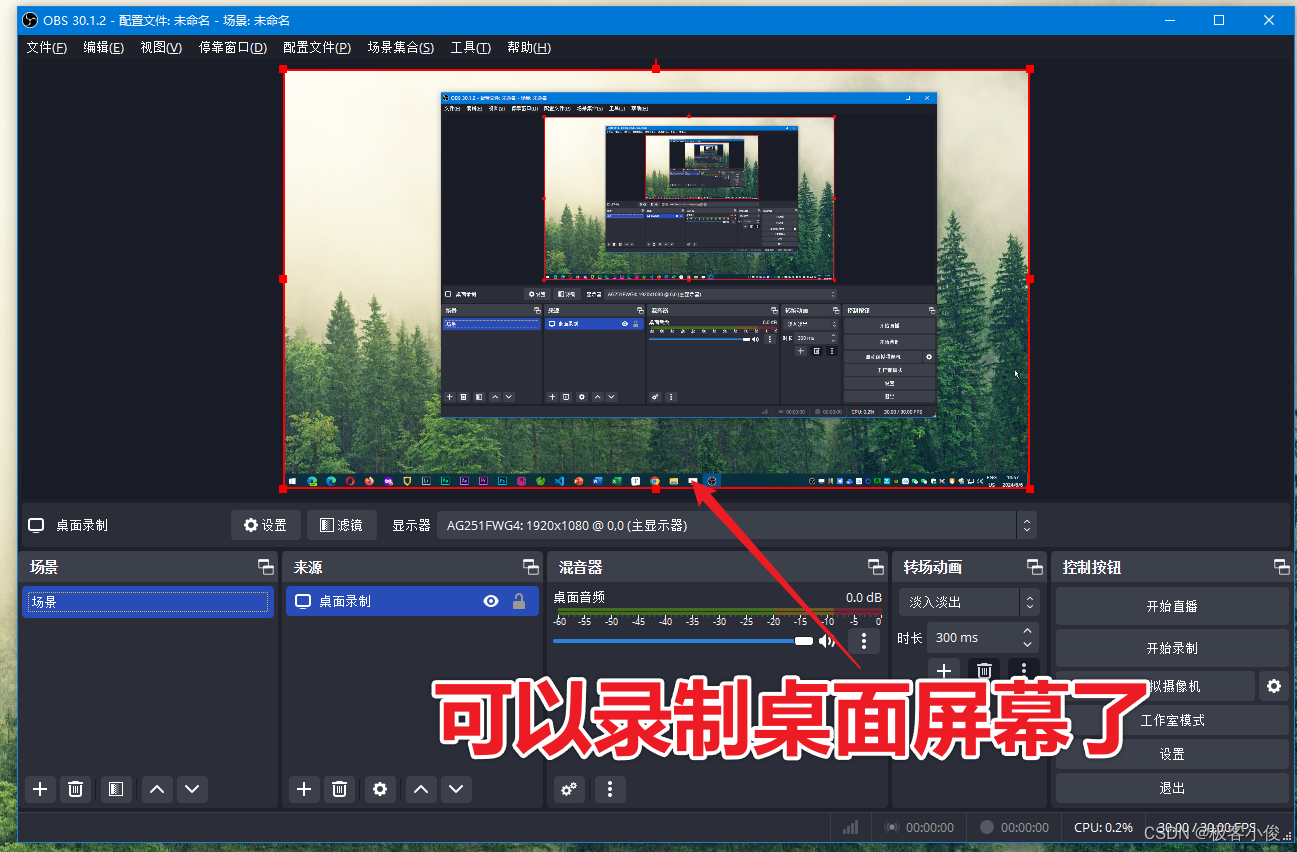Image resolution: width=1297 pixels, height=852 pixels.
Task: Pop out the 控制按钮 dock with its float icon
Action: point(1282,567)
